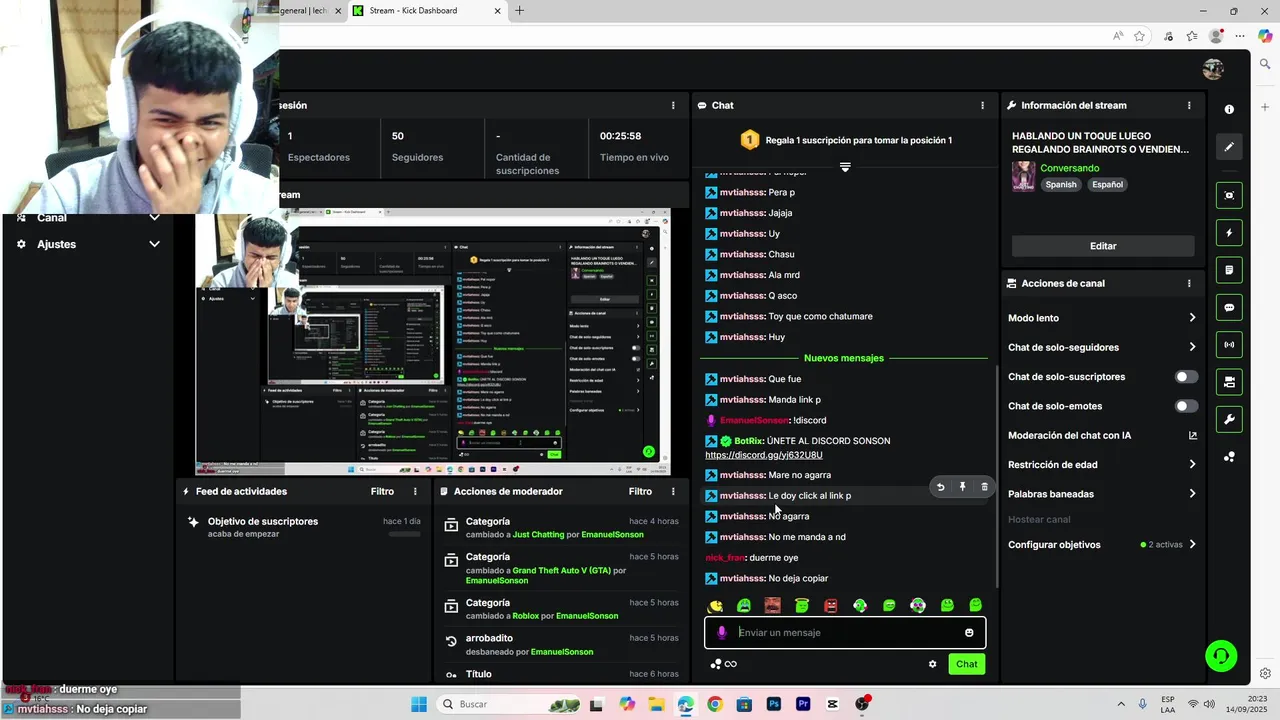1280x720 pixels.
Task: Open Configurar objetivos row
Action: (1102, 545)
